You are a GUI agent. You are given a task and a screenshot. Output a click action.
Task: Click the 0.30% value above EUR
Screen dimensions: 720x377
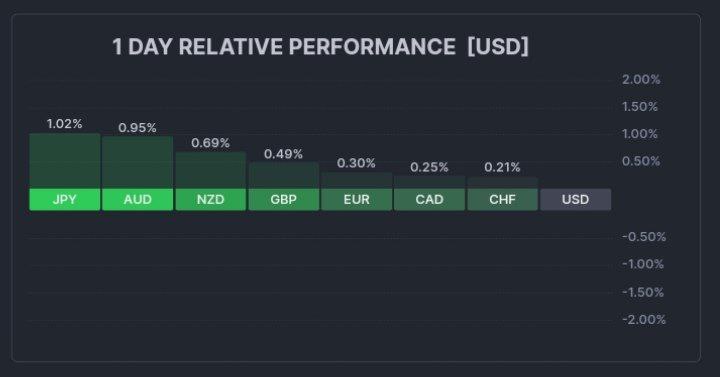pos(356,163)
